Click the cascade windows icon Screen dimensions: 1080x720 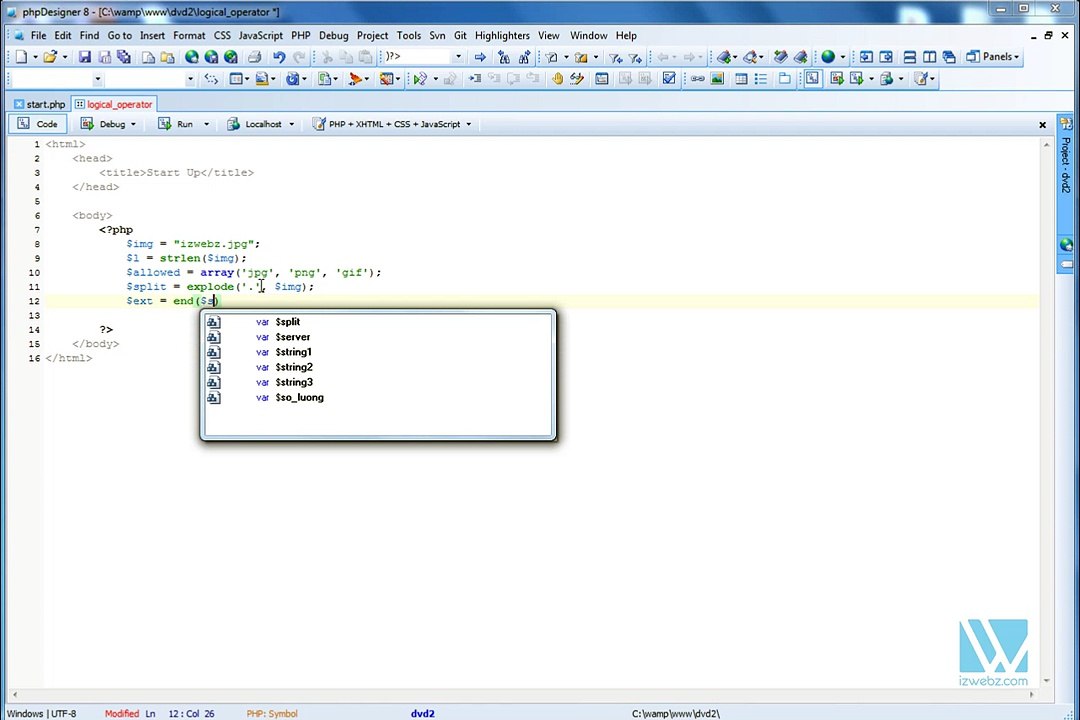949,57
